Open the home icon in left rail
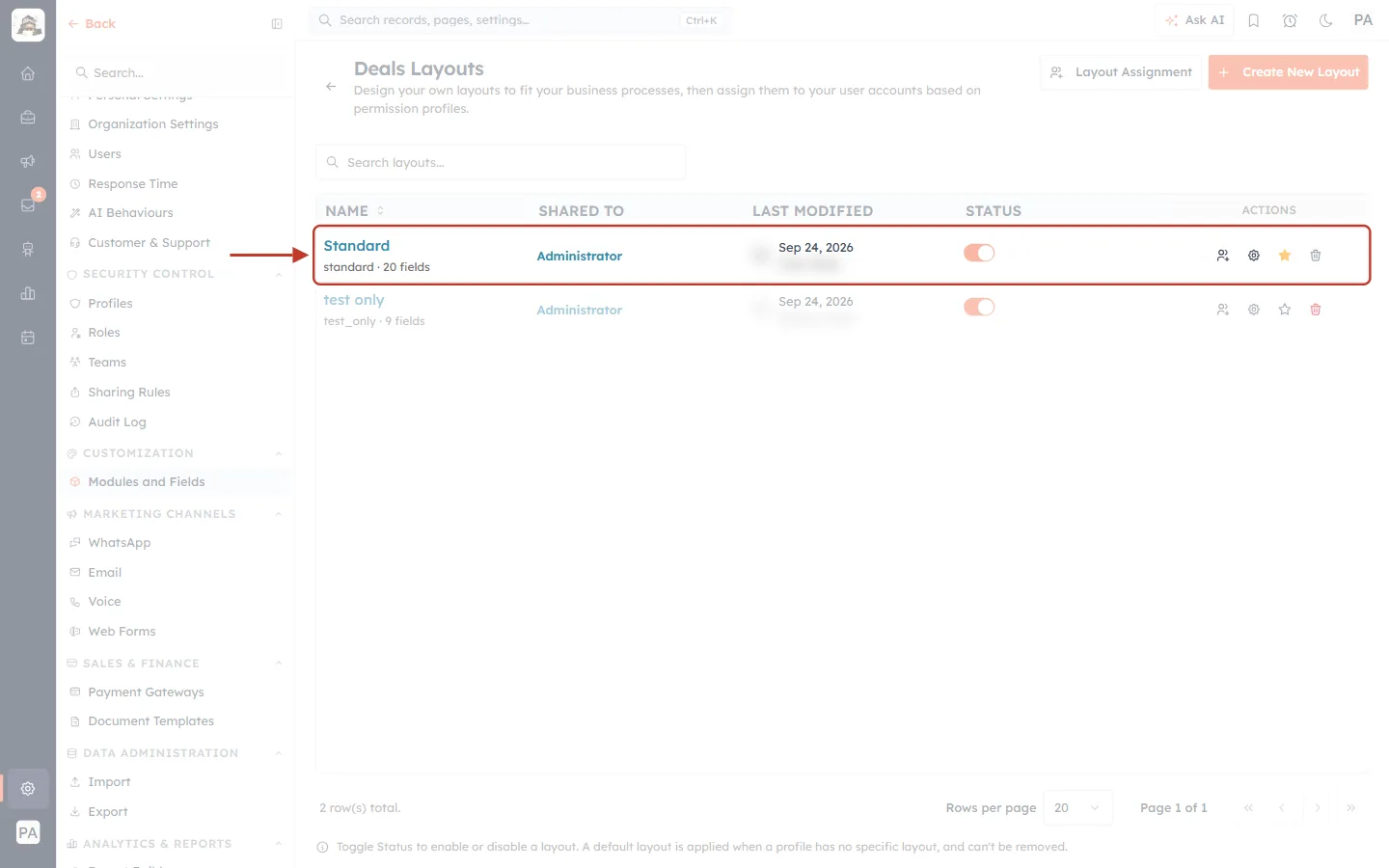The image size is (1389, 868). pyautogui.click(x=28, y=73)
